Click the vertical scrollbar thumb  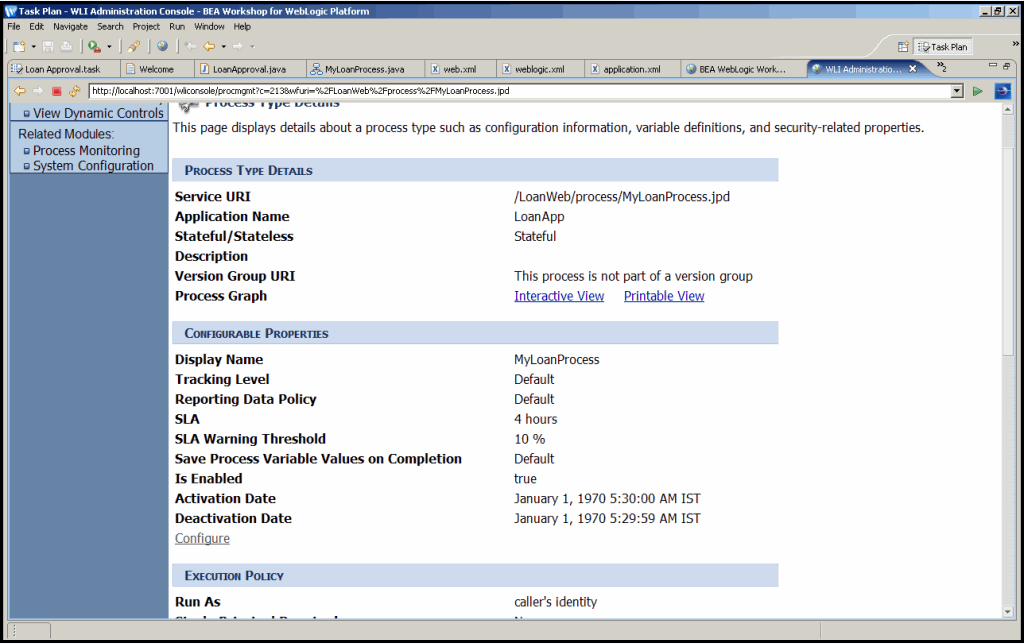1008,252
